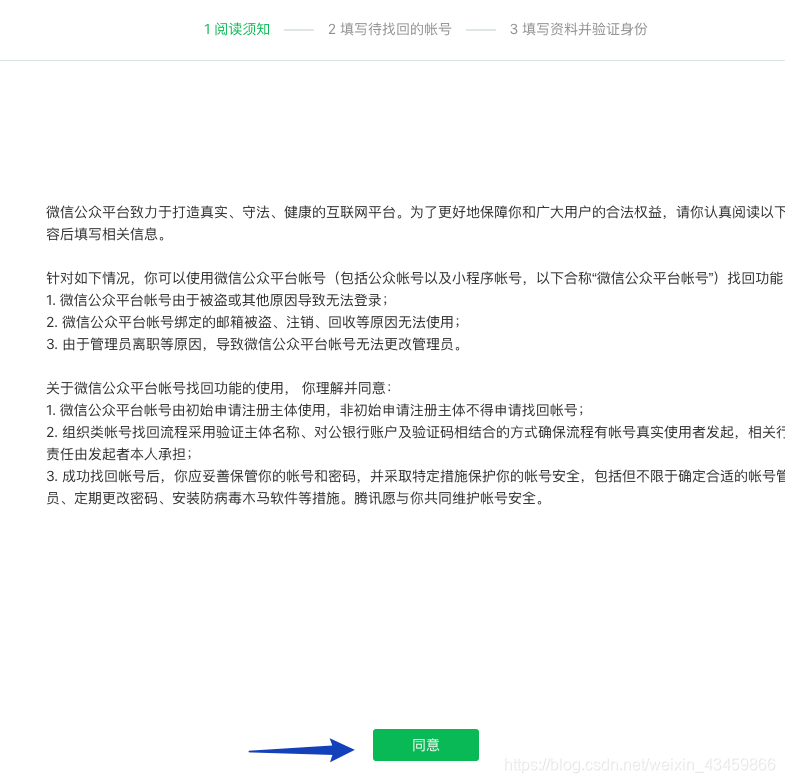Select step 1 阅读须知
Screen dimensions: 785x783
tap(237, 29)
